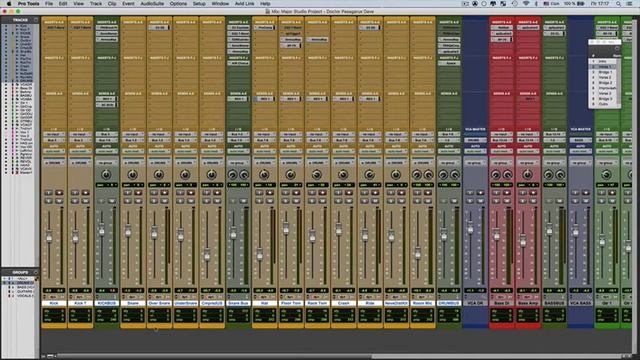Open the group selector on Kick track

tap(54, 163)
